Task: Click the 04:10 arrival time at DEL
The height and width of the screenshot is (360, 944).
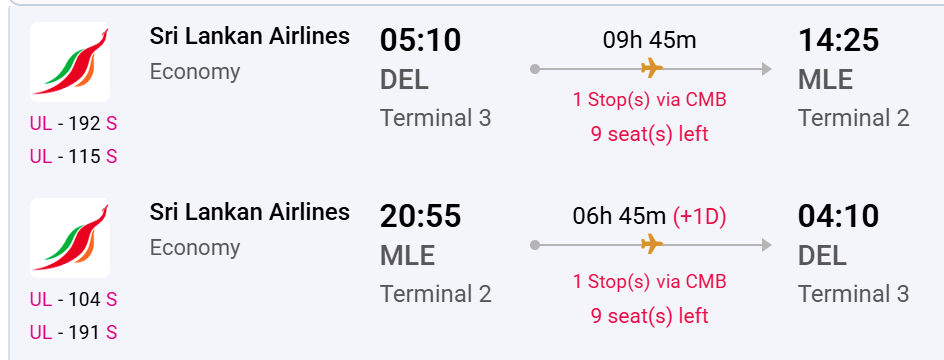Action: pos(839,216)
